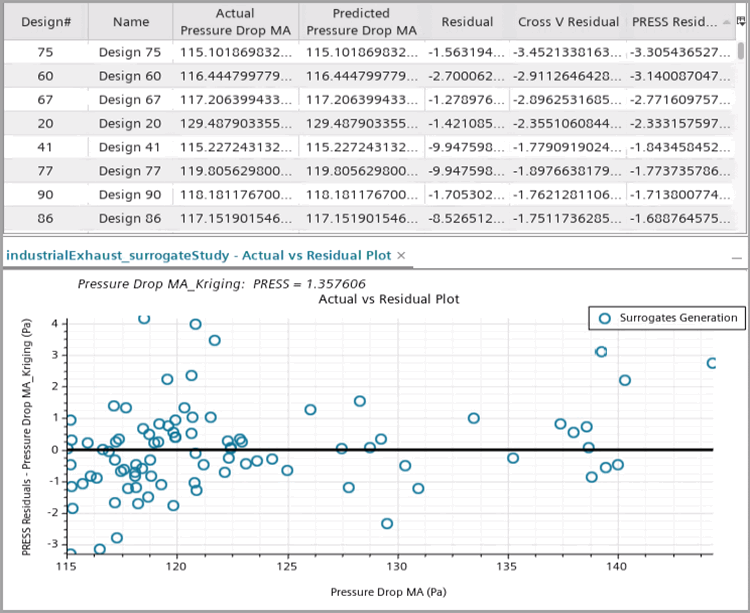Image resolution: width=750 pixels, height=613 pixels.
Task: Click the Design 86 row
Action: 130,217
